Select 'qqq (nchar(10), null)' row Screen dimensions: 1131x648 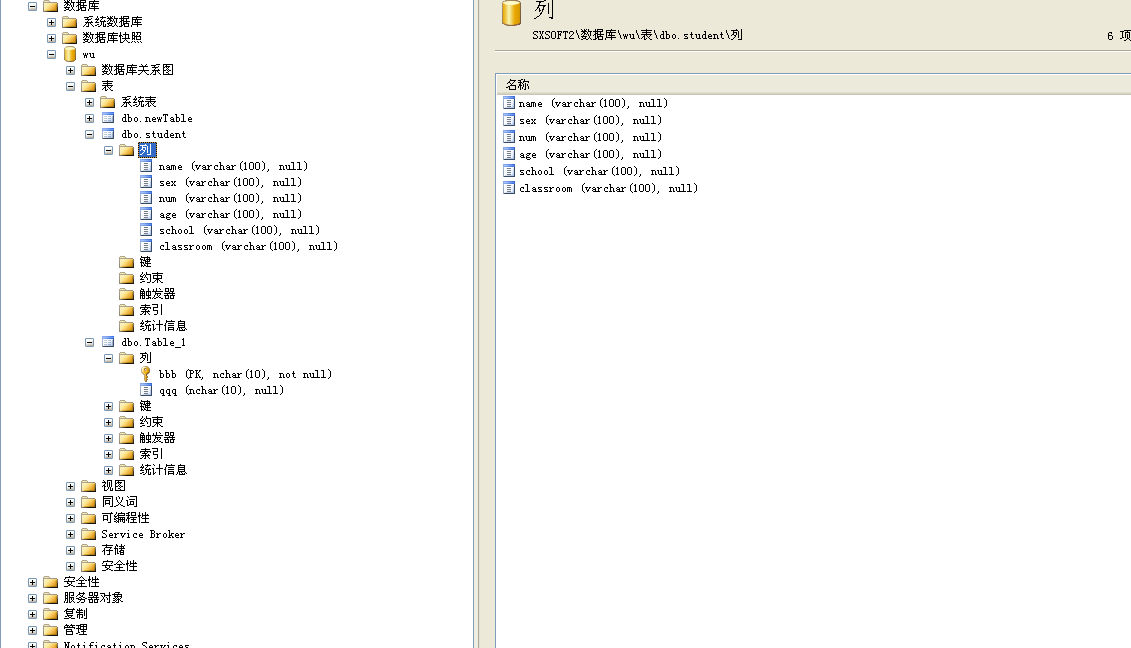[221, 390]
